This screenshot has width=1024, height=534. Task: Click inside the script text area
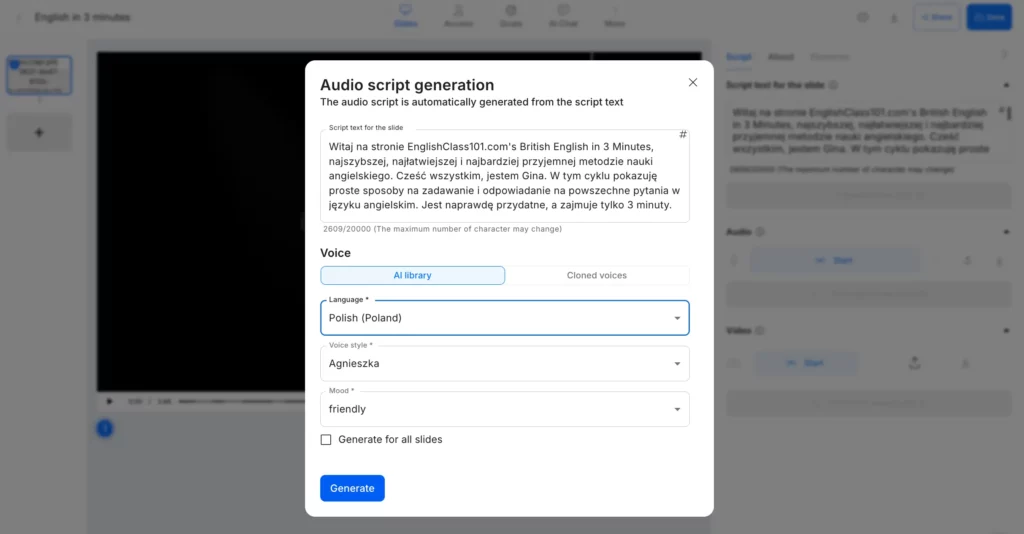(x=504, y=177)
